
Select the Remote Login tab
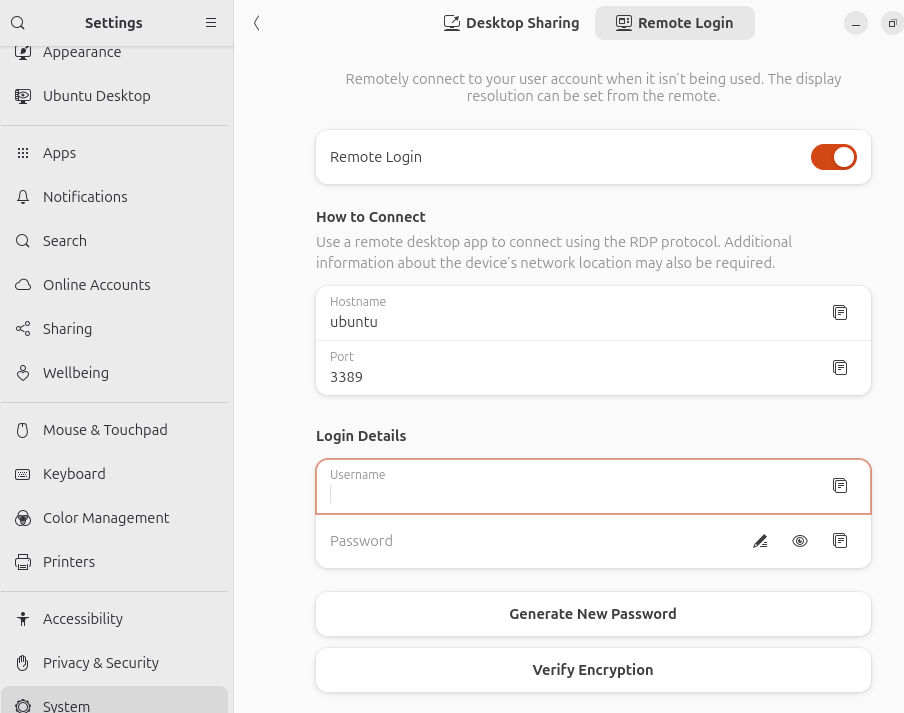[674, 23]
